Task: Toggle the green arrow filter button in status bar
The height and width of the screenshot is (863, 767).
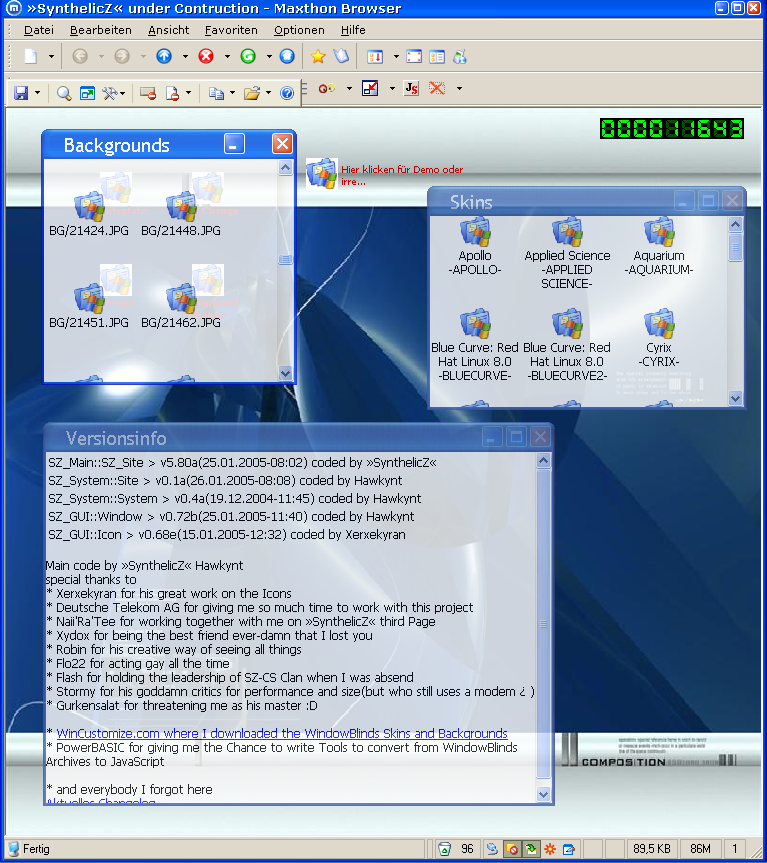Action: click(531, 849)
